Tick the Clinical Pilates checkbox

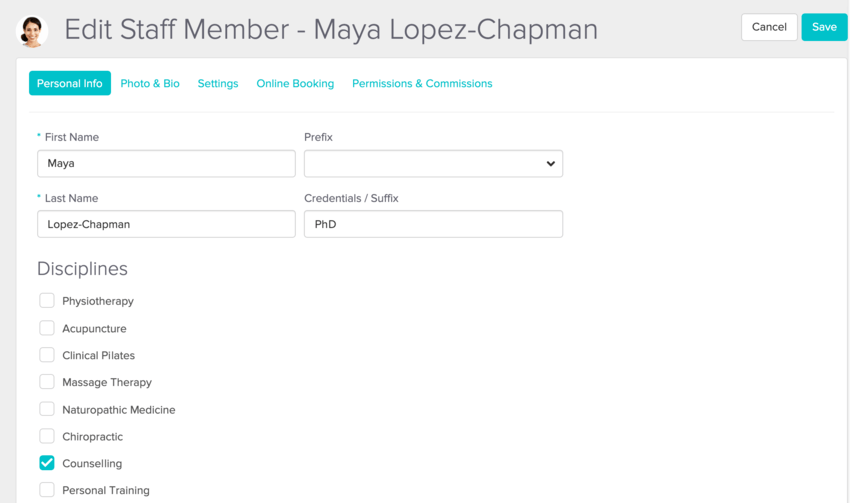[47, 355]
